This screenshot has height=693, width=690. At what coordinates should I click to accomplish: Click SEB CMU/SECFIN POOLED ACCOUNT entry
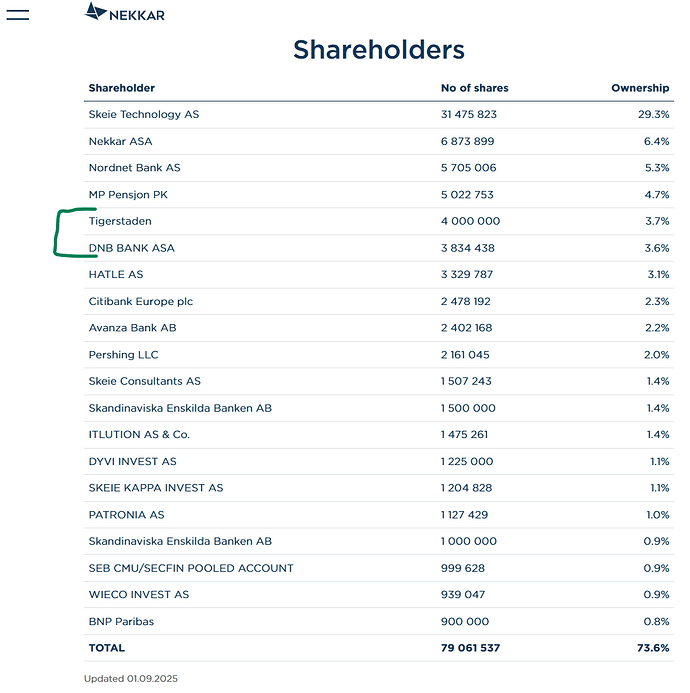coord(191,568)
